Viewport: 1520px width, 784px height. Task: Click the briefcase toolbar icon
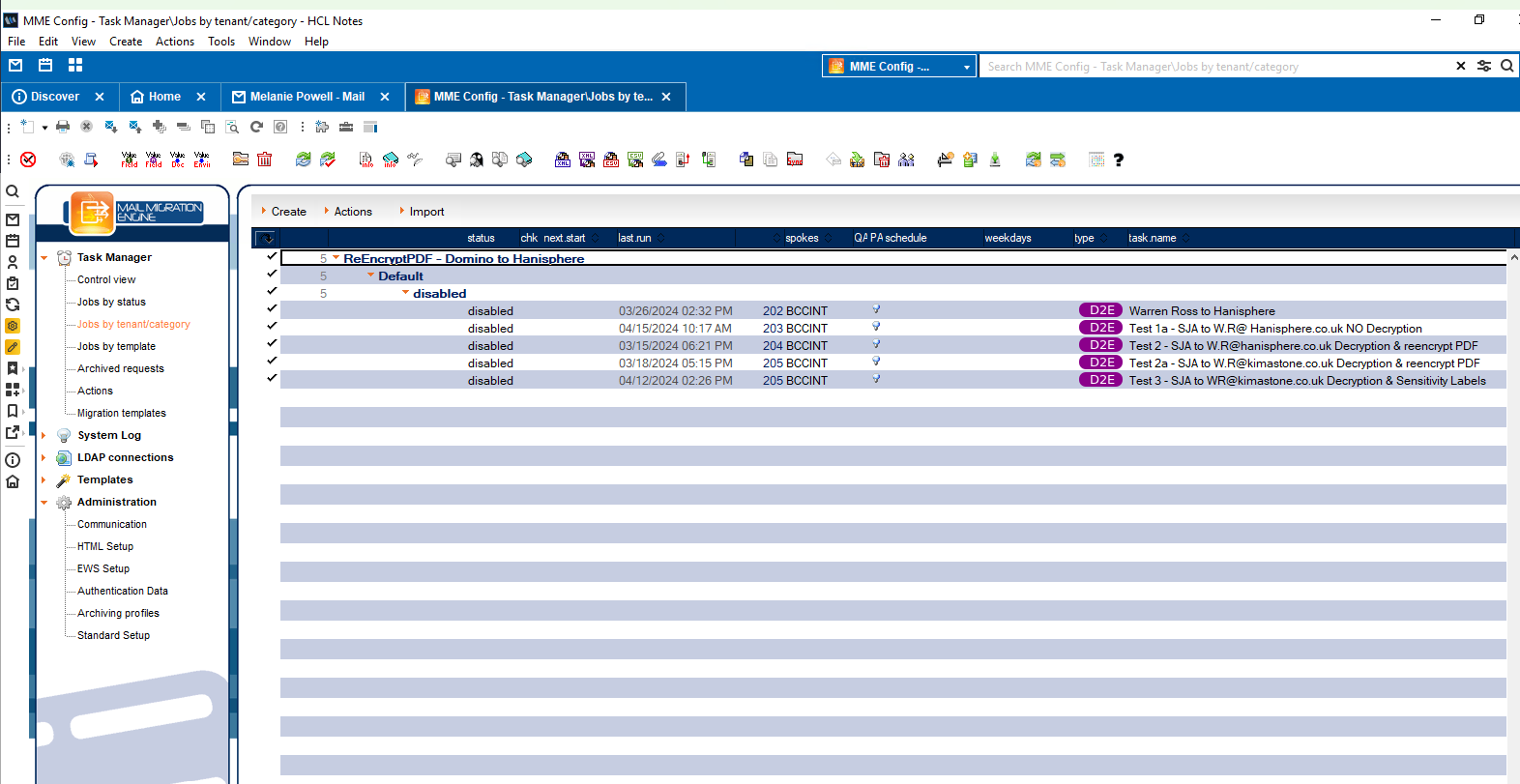(346, 127)
